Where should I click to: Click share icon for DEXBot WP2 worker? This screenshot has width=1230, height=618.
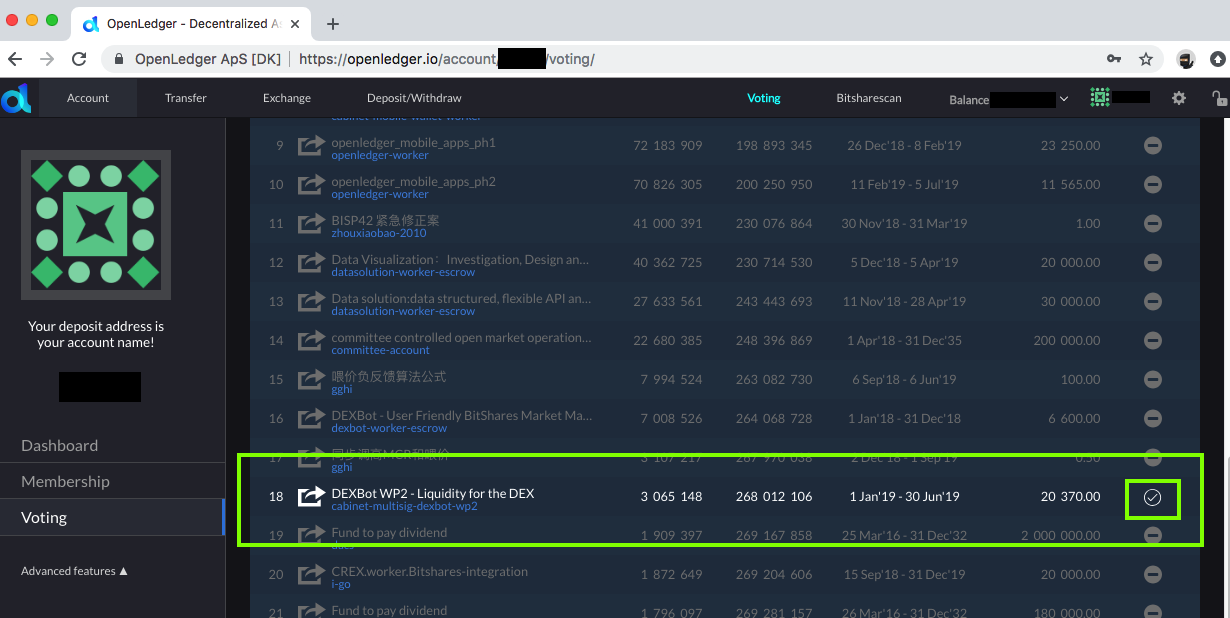coord(312,497)
